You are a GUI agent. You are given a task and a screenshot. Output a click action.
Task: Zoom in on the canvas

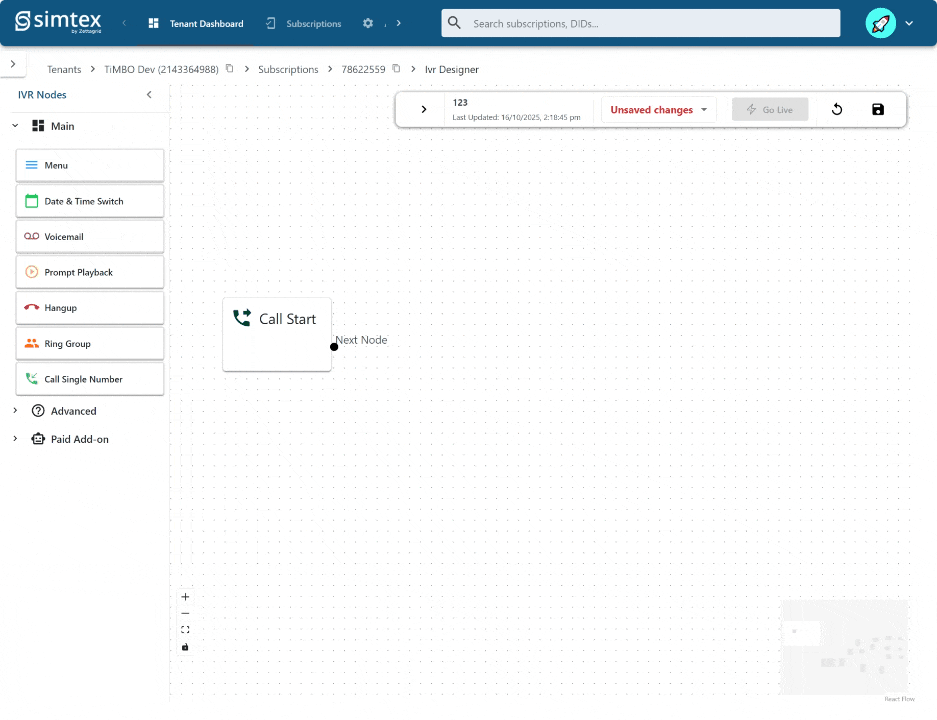[x=185, y=597]
